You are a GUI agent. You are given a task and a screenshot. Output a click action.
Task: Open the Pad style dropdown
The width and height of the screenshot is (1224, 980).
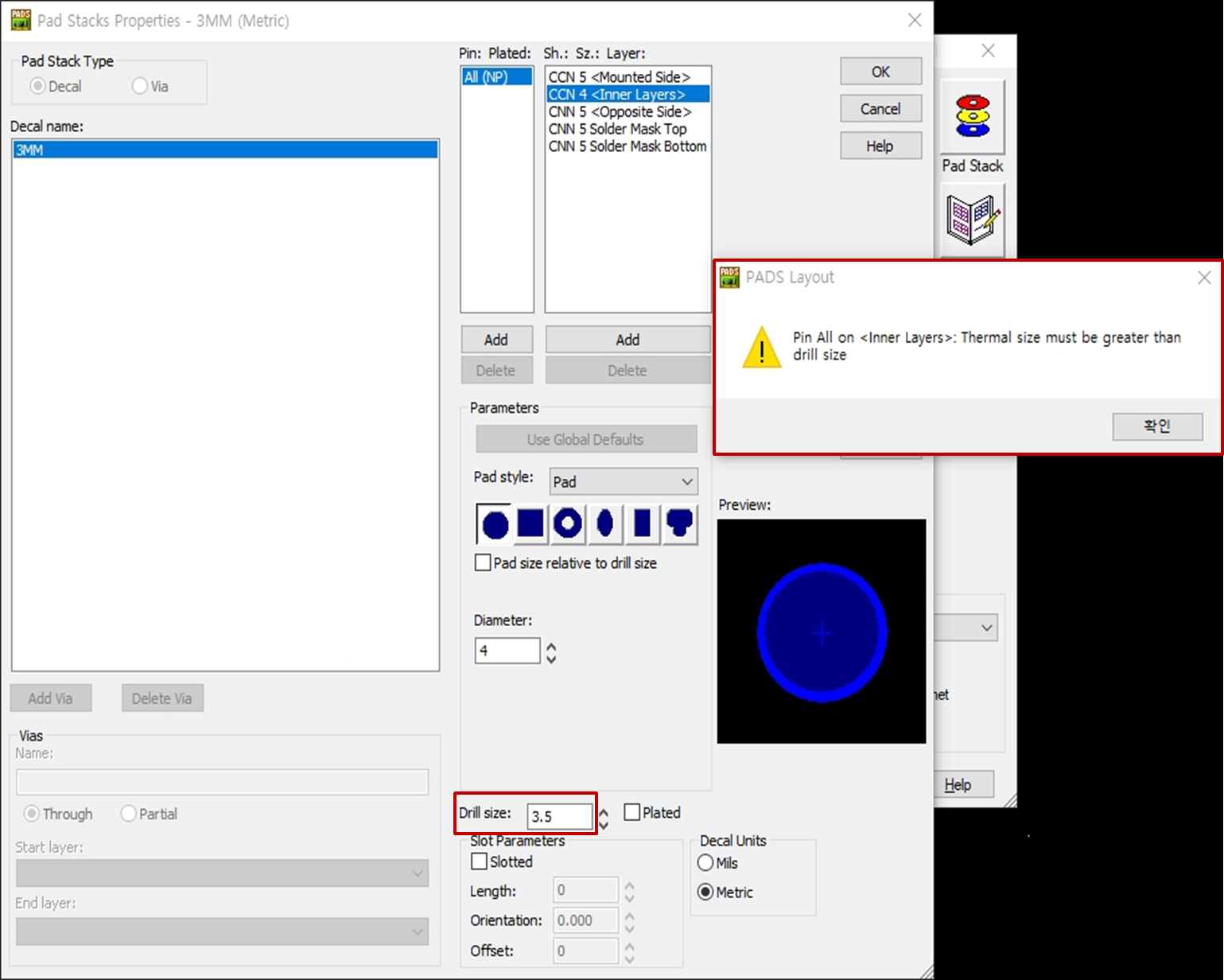click(624, 481)
